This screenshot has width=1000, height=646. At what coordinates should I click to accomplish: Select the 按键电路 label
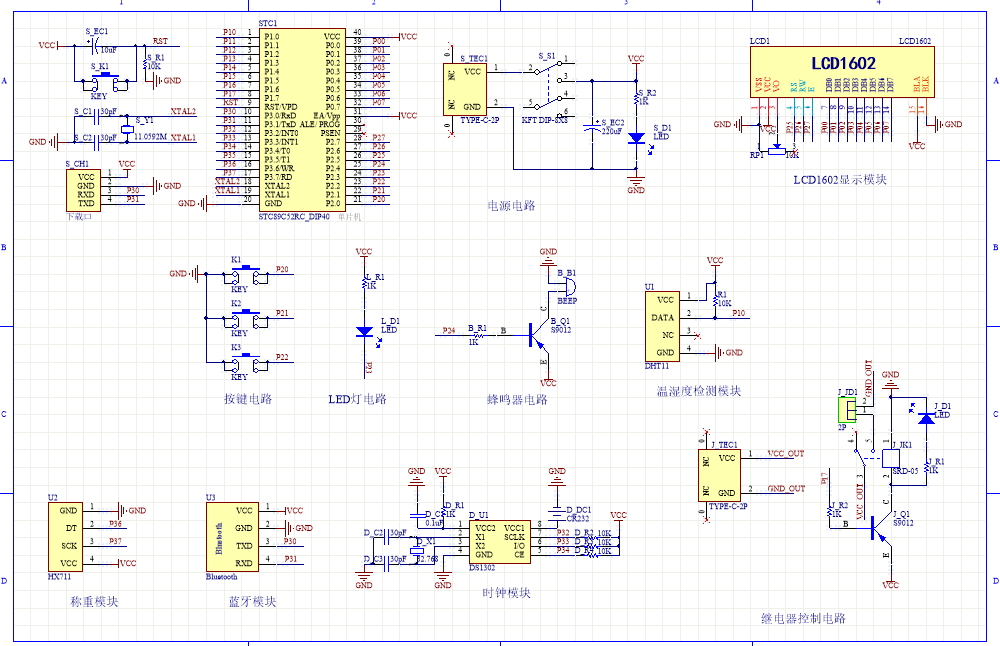(x=248, y=399)
